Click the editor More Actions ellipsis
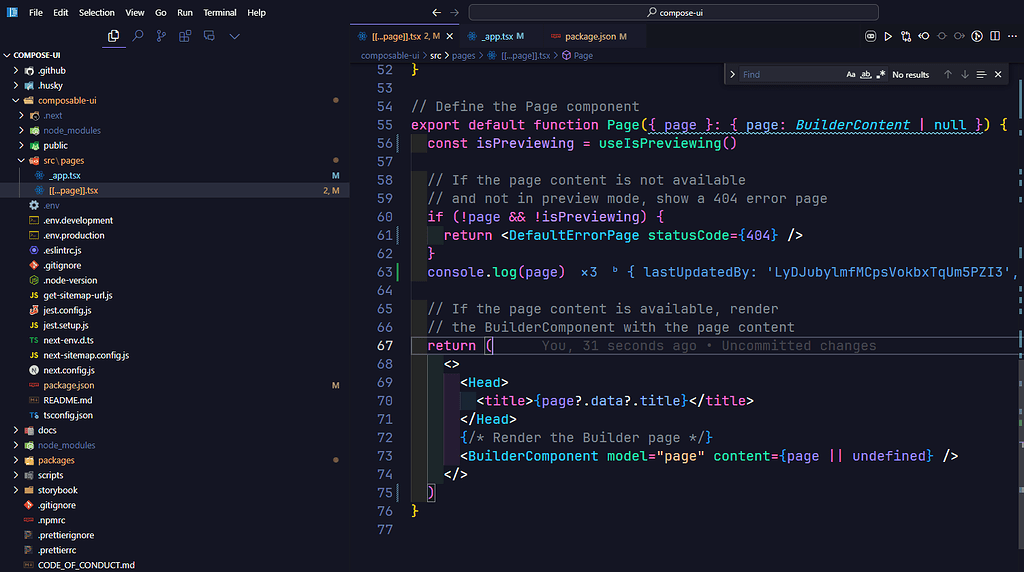This screenshot has width=1024, height=572. tap(1012, 37)
